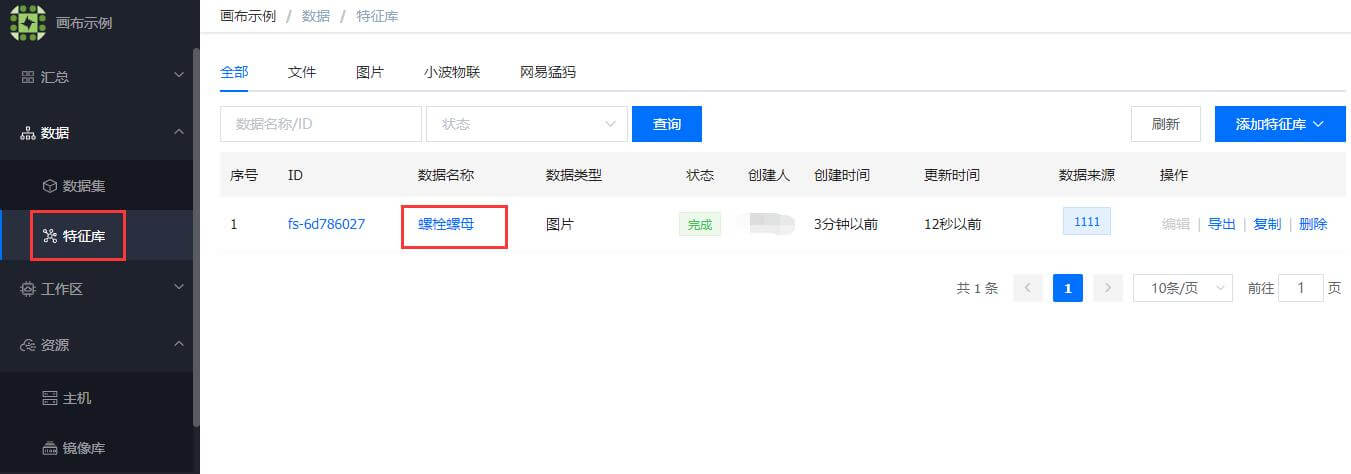Open the 添加特征库 dropdown button

click(1280, 124)
